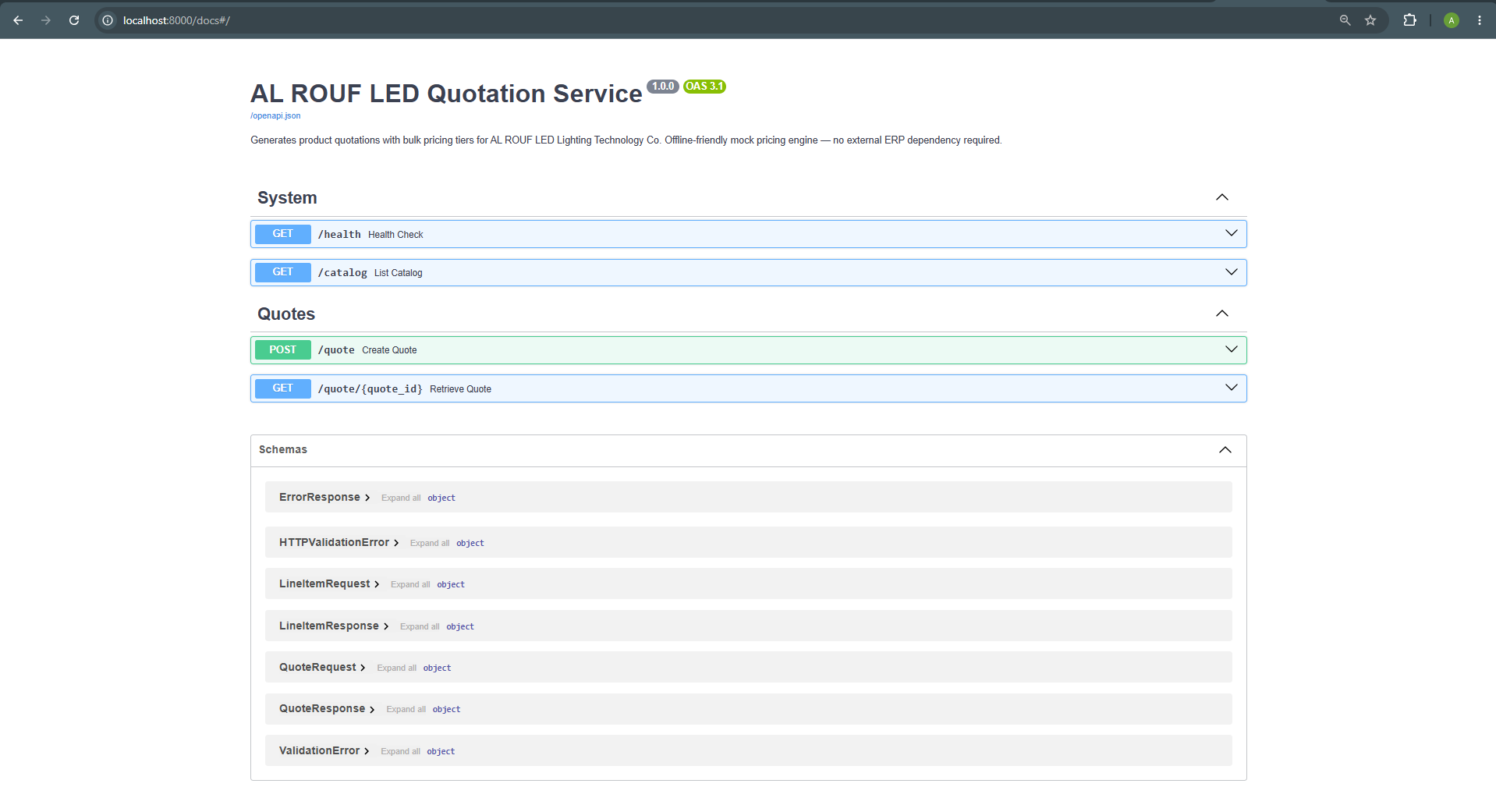Image resolution: width=1496 pixels, height=812 pixels.
Task: Click Expand all for ValidationError
Action: [401, 751]
